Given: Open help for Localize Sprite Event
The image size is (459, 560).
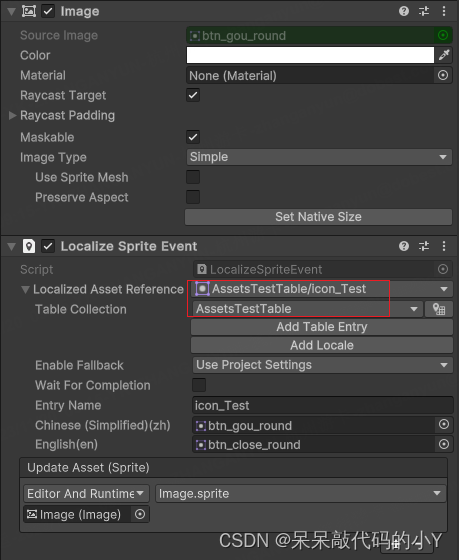Looking at the screenshot, I should tap(404, 246).
